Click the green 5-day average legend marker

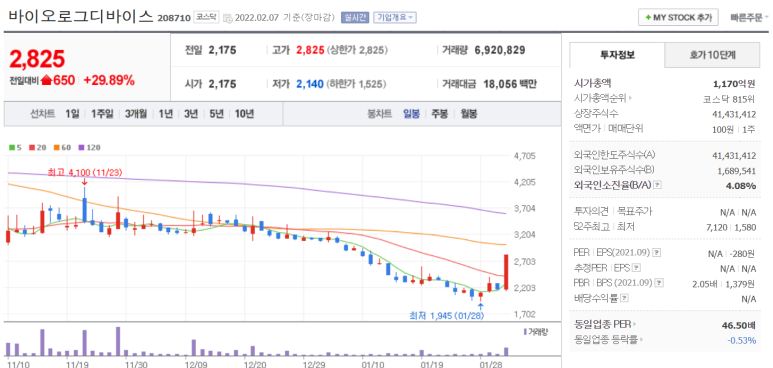click(11, 147)
